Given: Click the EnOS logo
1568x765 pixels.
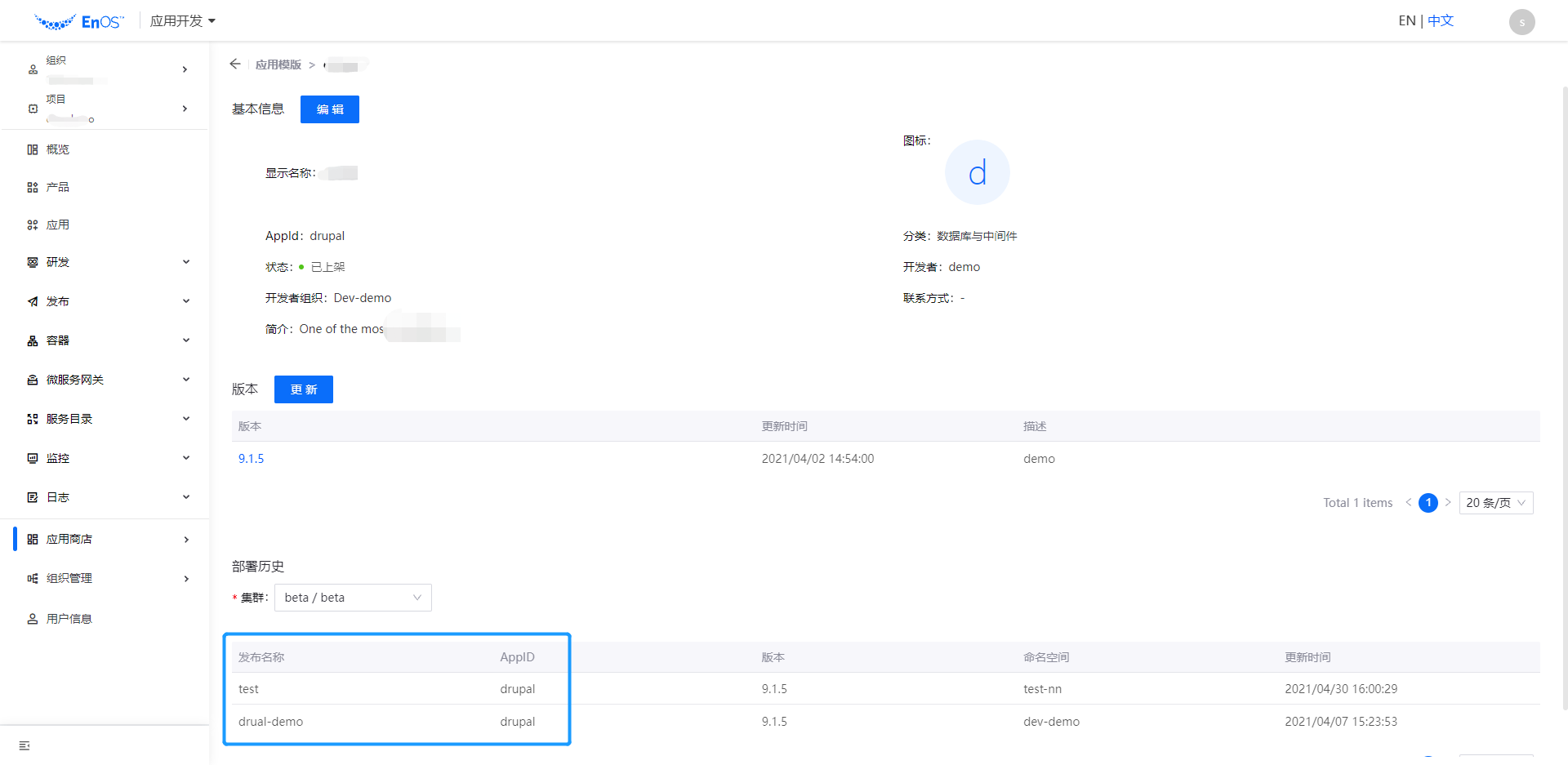Looking at the screenshot, I should pyautogui.click(x=79, y=22).
